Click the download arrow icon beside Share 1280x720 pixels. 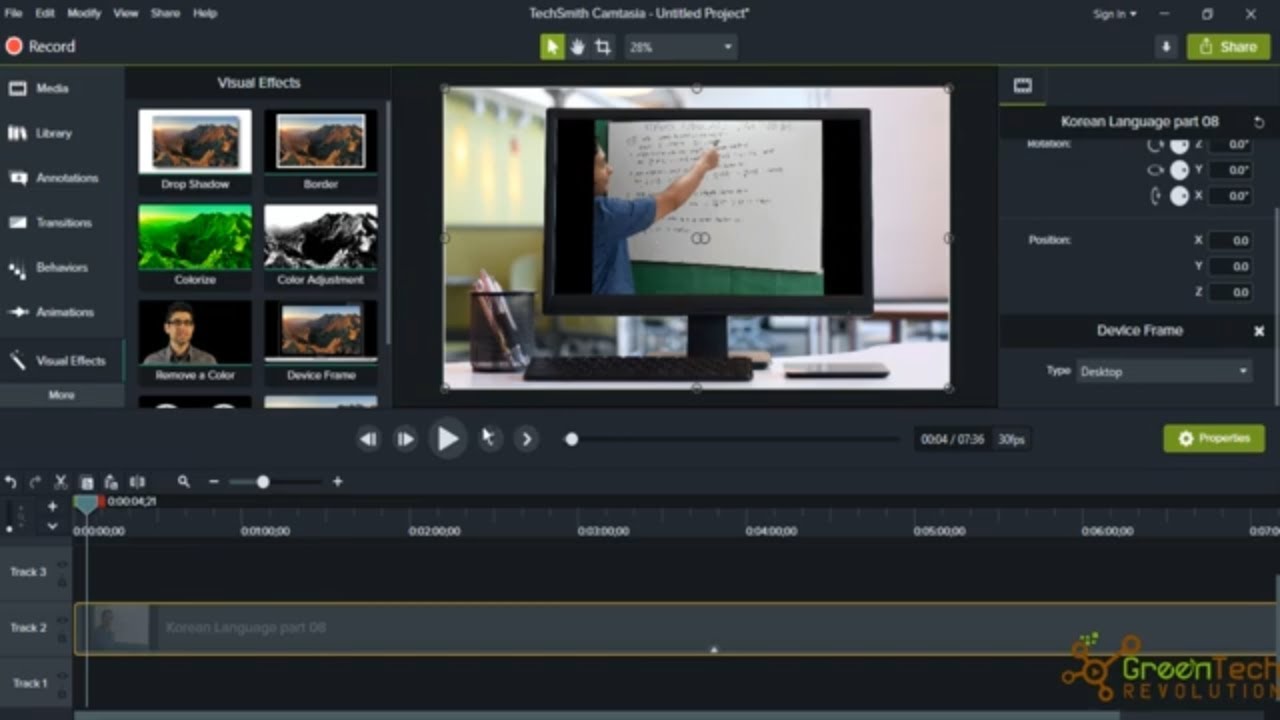pos(1166,47)
